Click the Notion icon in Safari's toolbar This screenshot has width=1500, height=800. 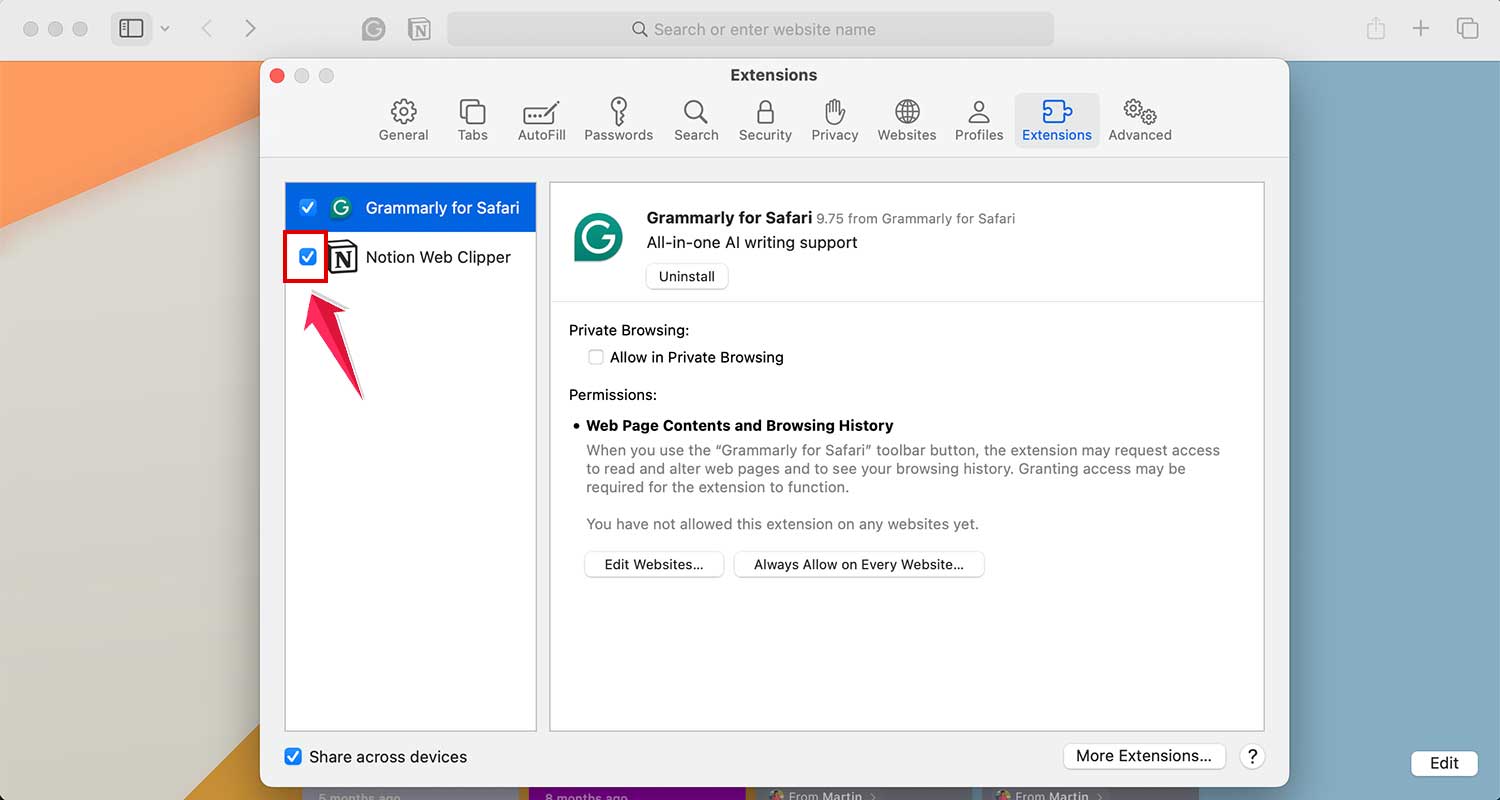coord(419,29)
